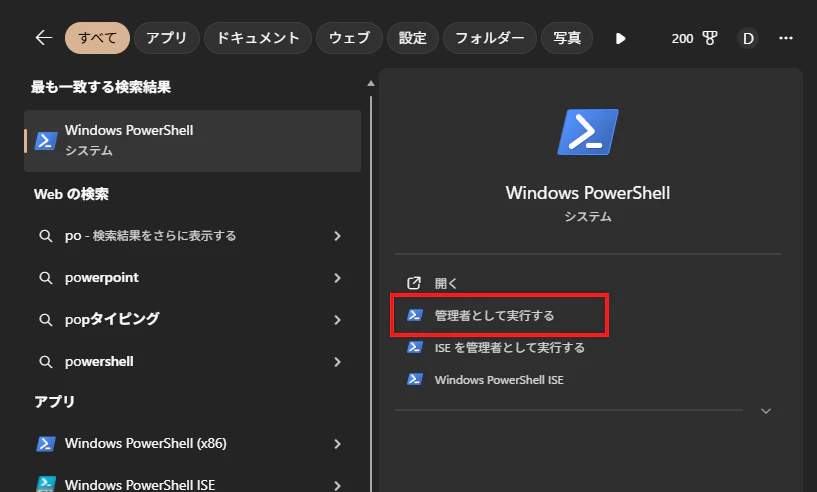The image size is (817, 492).
Task: Switch to the 設定 filter tab
Action: click(413, 38)
